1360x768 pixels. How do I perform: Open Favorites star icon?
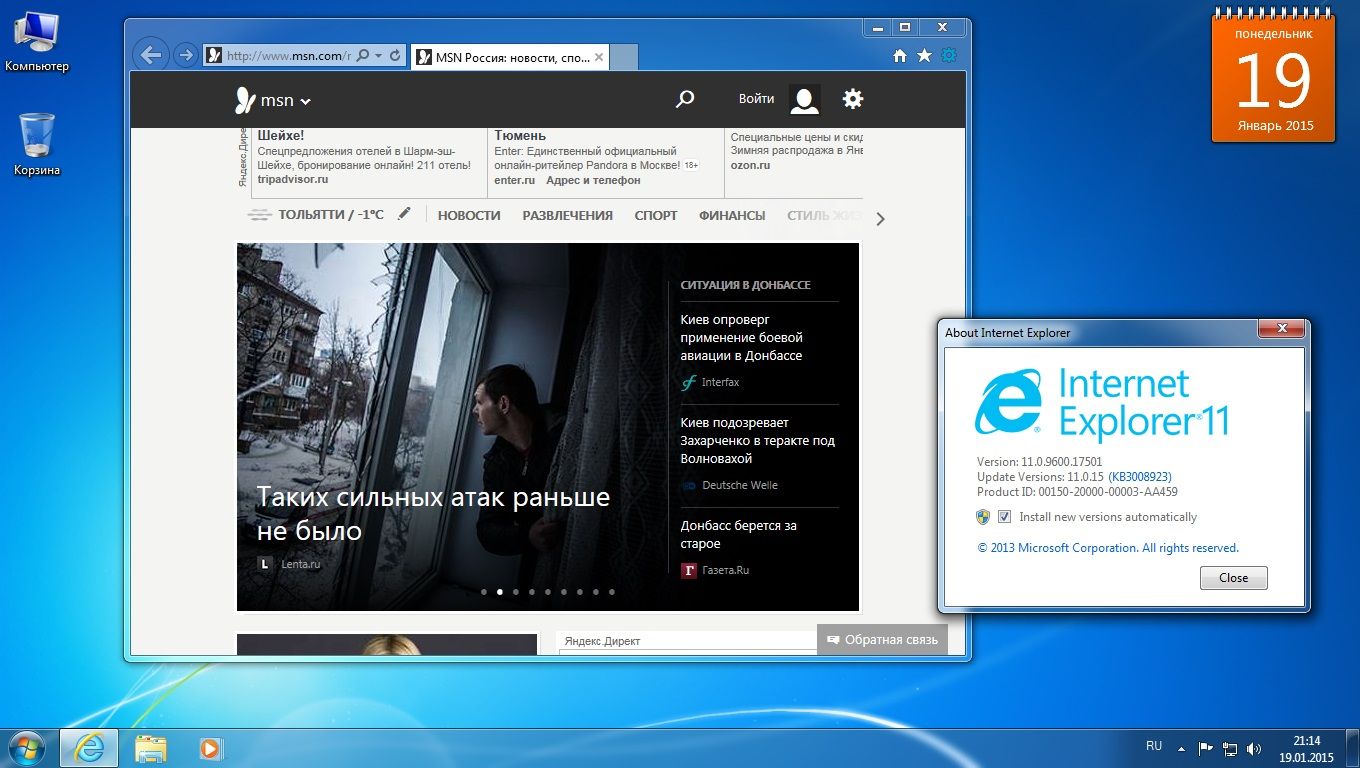click(924, 56)
